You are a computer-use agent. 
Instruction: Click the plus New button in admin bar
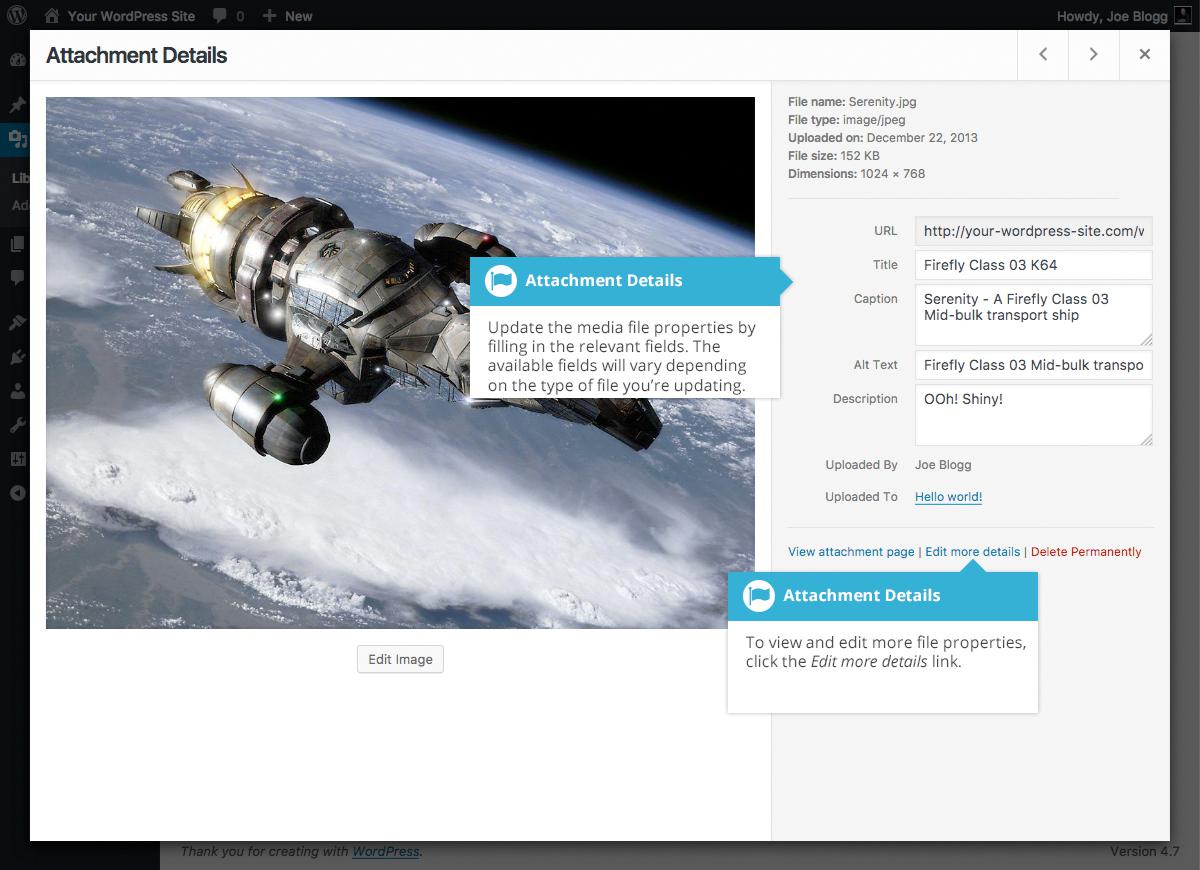(287, 15)
